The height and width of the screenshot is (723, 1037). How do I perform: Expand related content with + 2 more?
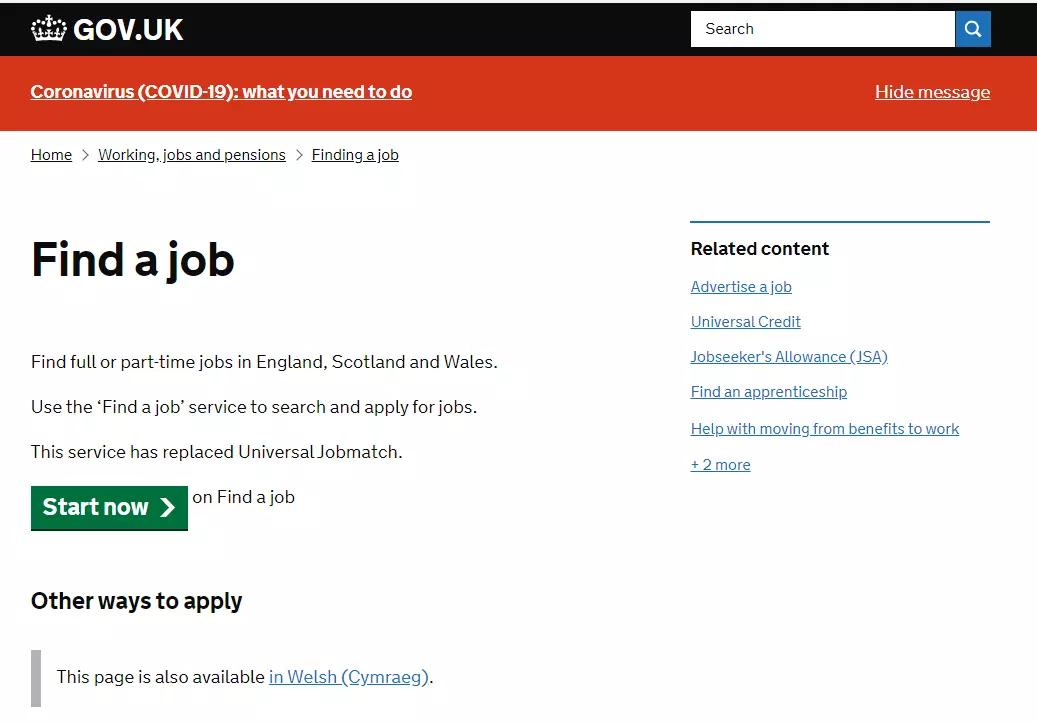[720, 465]
